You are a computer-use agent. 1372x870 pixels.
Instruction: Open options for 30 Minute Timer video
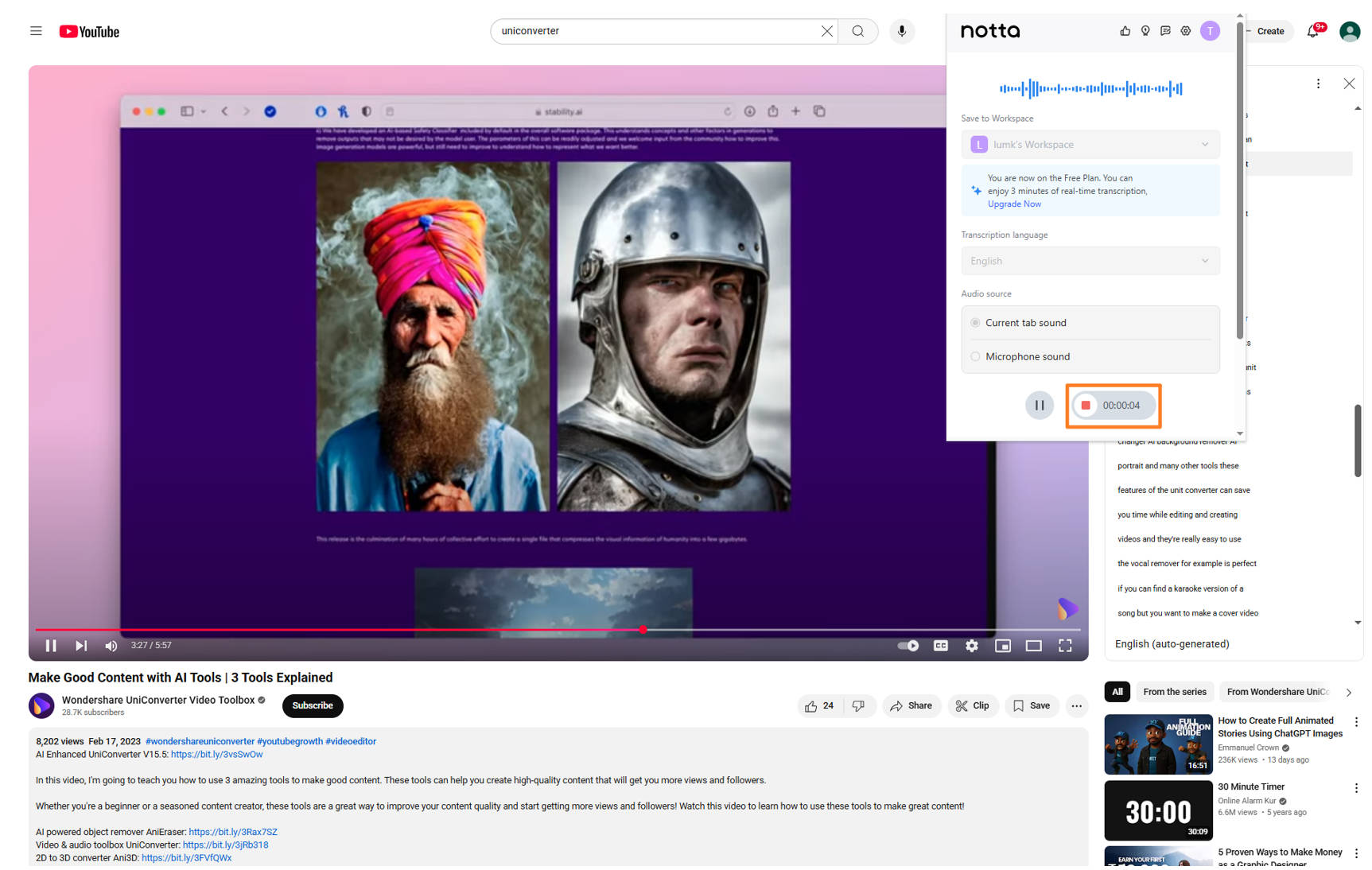coord(1356,788)
